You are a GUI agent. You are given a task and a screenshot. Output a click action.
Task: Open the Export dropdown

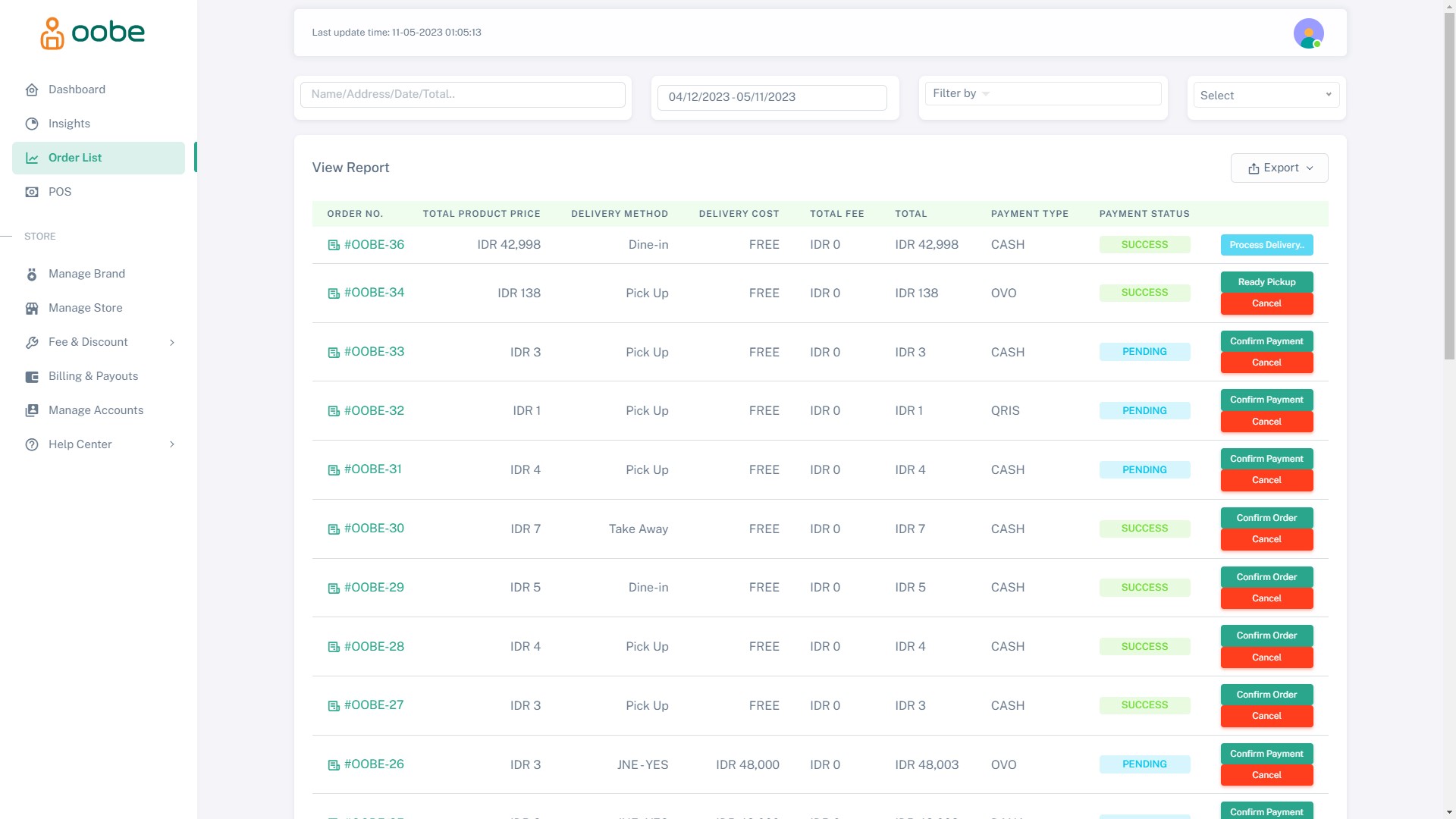(1279, 168)
